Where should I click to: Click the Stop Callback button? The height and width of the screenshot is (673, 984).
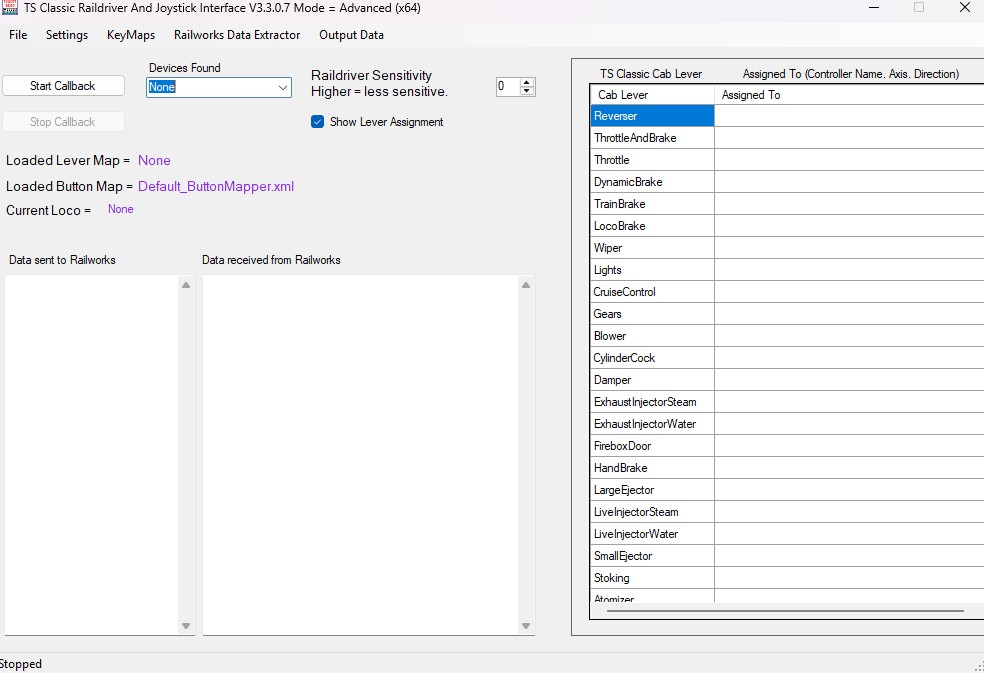63,122
